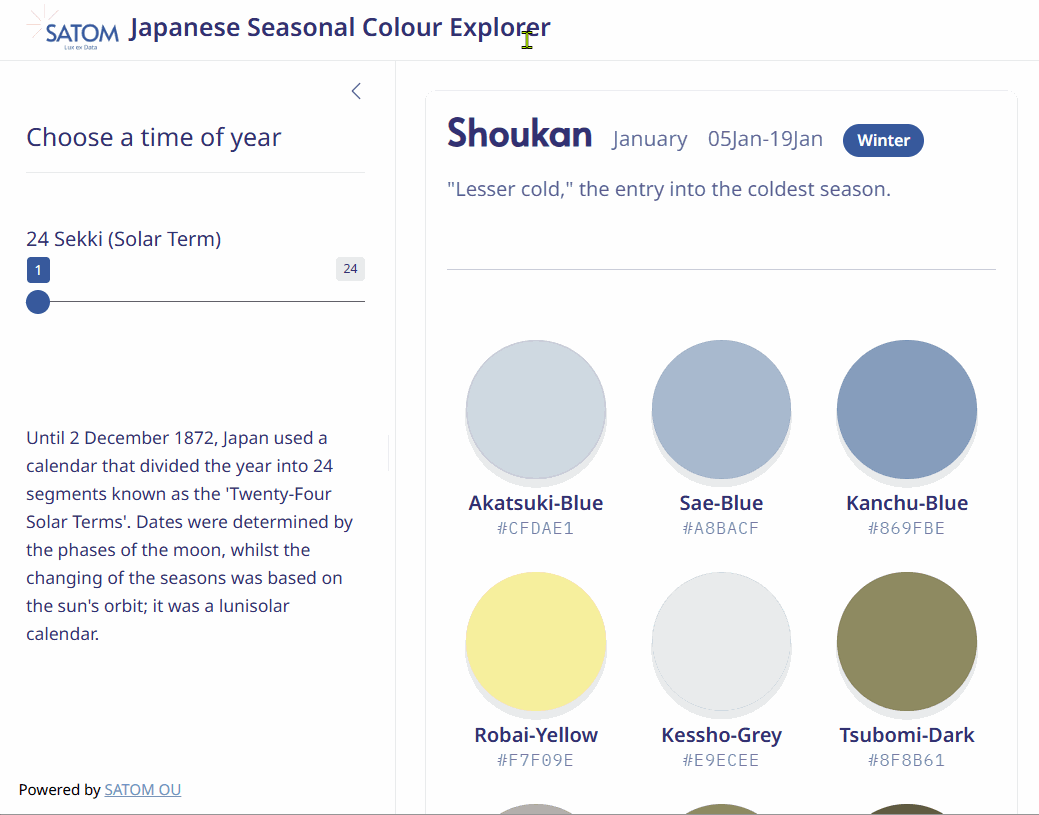Screen dimensions: 1039x815
Task: Click the hex code #869FBE
Action: 906,528
